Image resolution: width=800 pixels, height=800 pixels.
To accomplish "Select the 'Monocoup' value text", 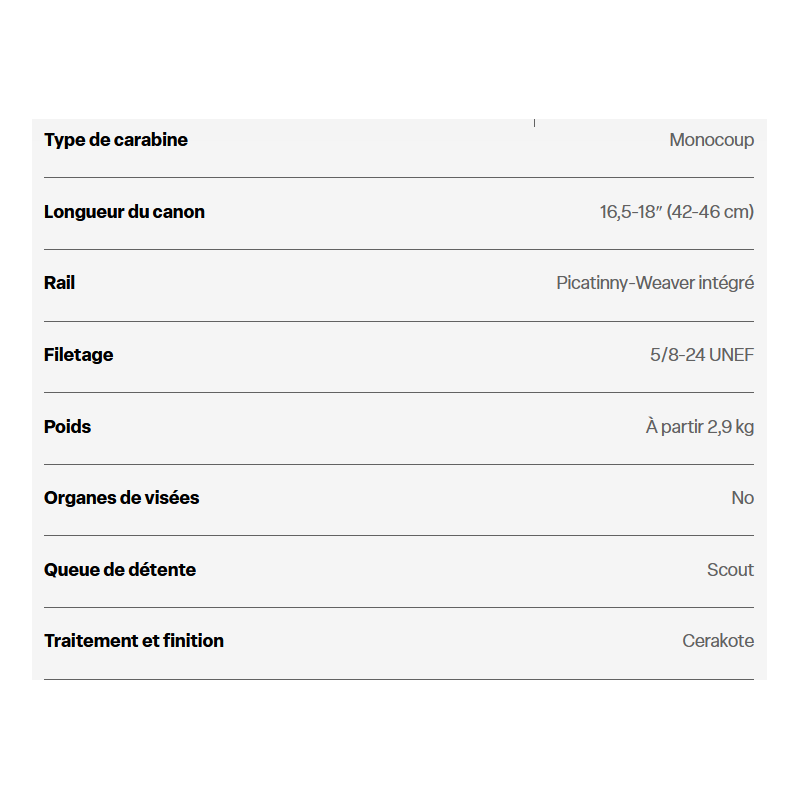I will (712, 140).
